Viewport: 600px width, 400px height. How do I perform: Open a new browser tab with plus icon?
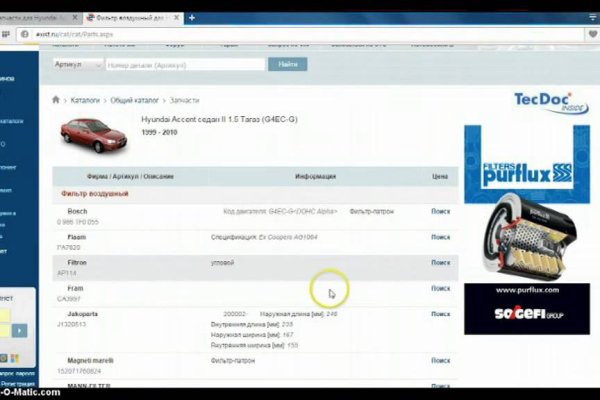click(191, 18)
